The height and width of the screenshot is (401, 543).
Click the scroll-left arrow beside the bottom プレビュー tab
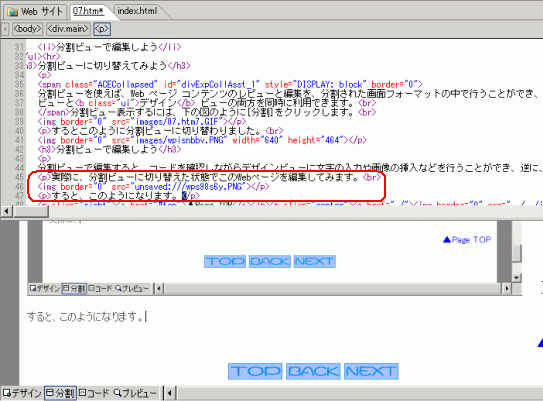tap(170, 393)
